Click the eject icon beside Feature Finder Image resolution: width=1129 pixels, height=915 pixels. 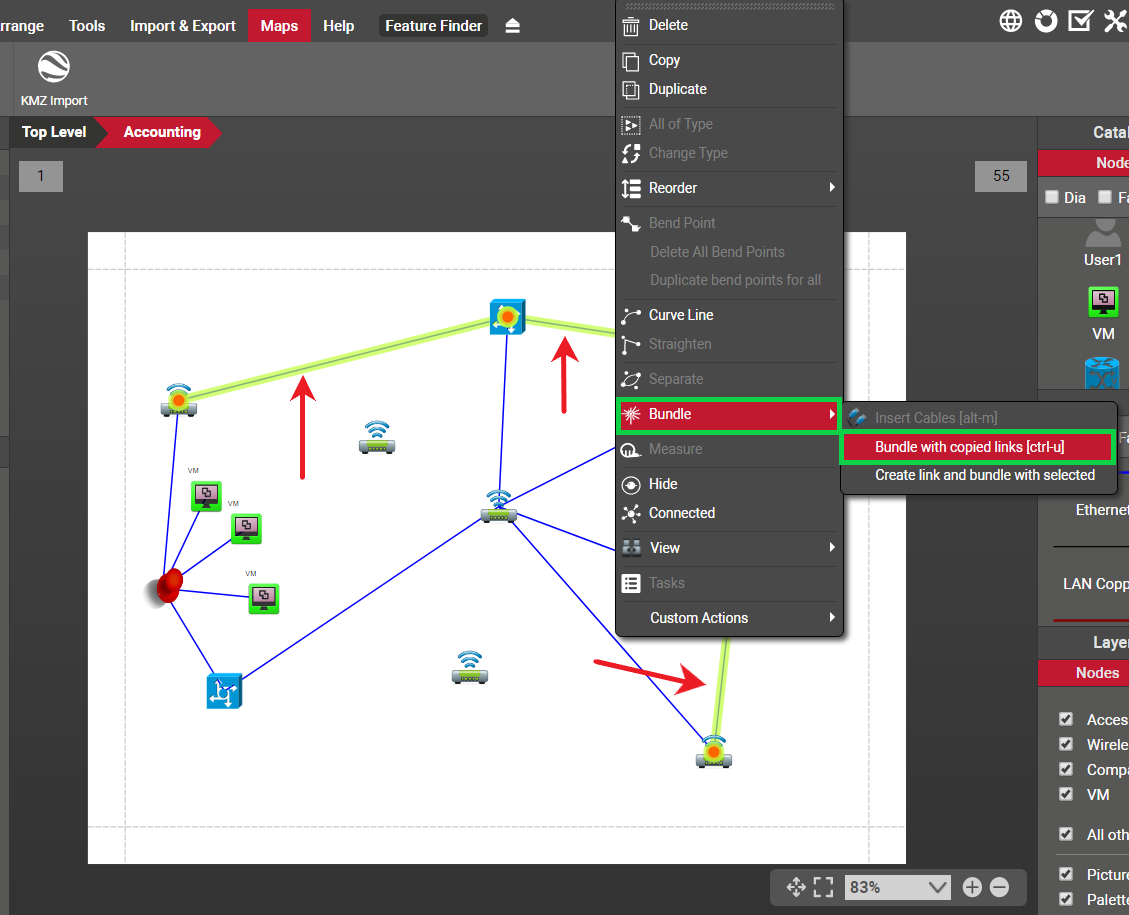[513, 26]
